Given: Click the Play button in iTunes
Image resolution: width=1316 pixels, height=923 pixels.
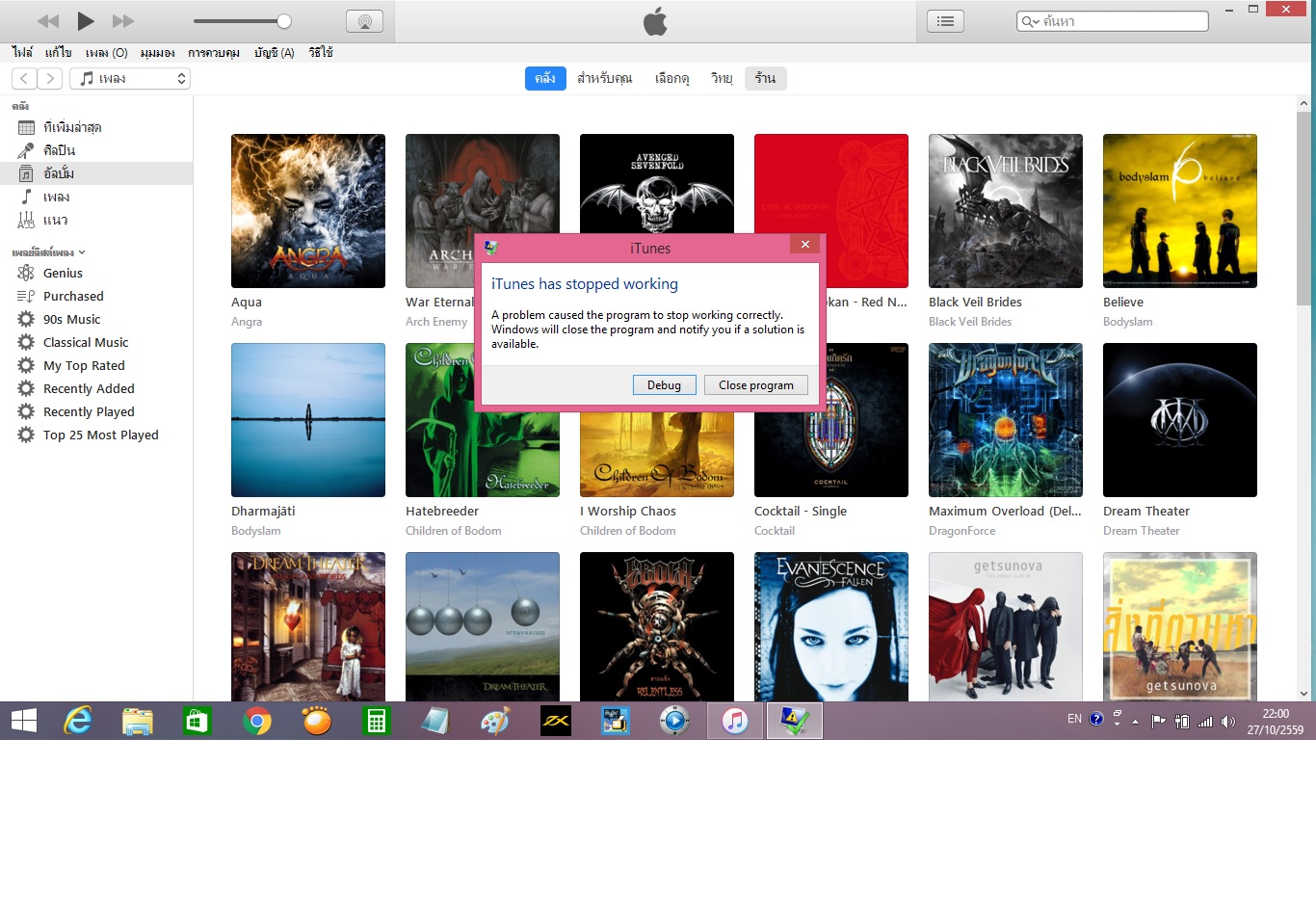Looking at the screenshot, I should click(86, 20).
